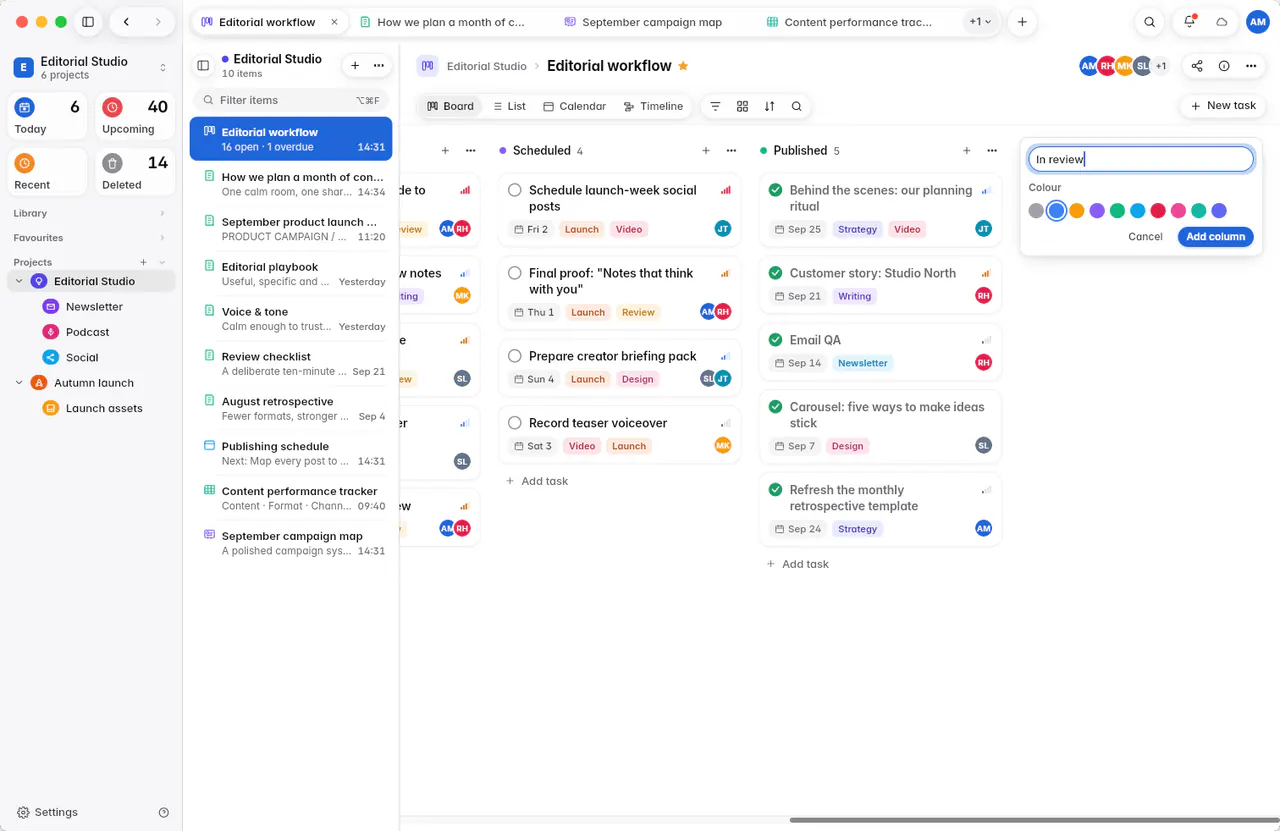Open the board info panel icon
The height and width of the screenshot is (831, 1280).
click(1224, 66)
